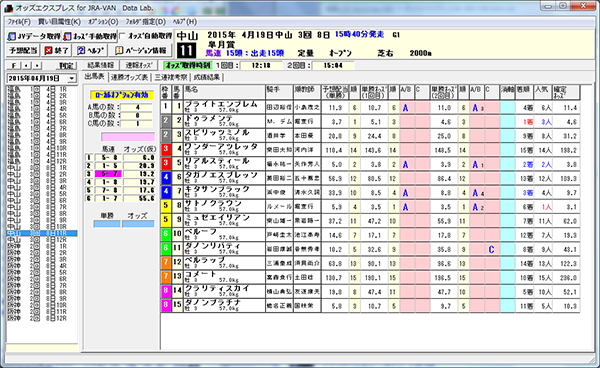The image size is (600, 368).
Task: Open ヘルプ via the question mark button
Action: pyautogui.click(x=90, y=50)
